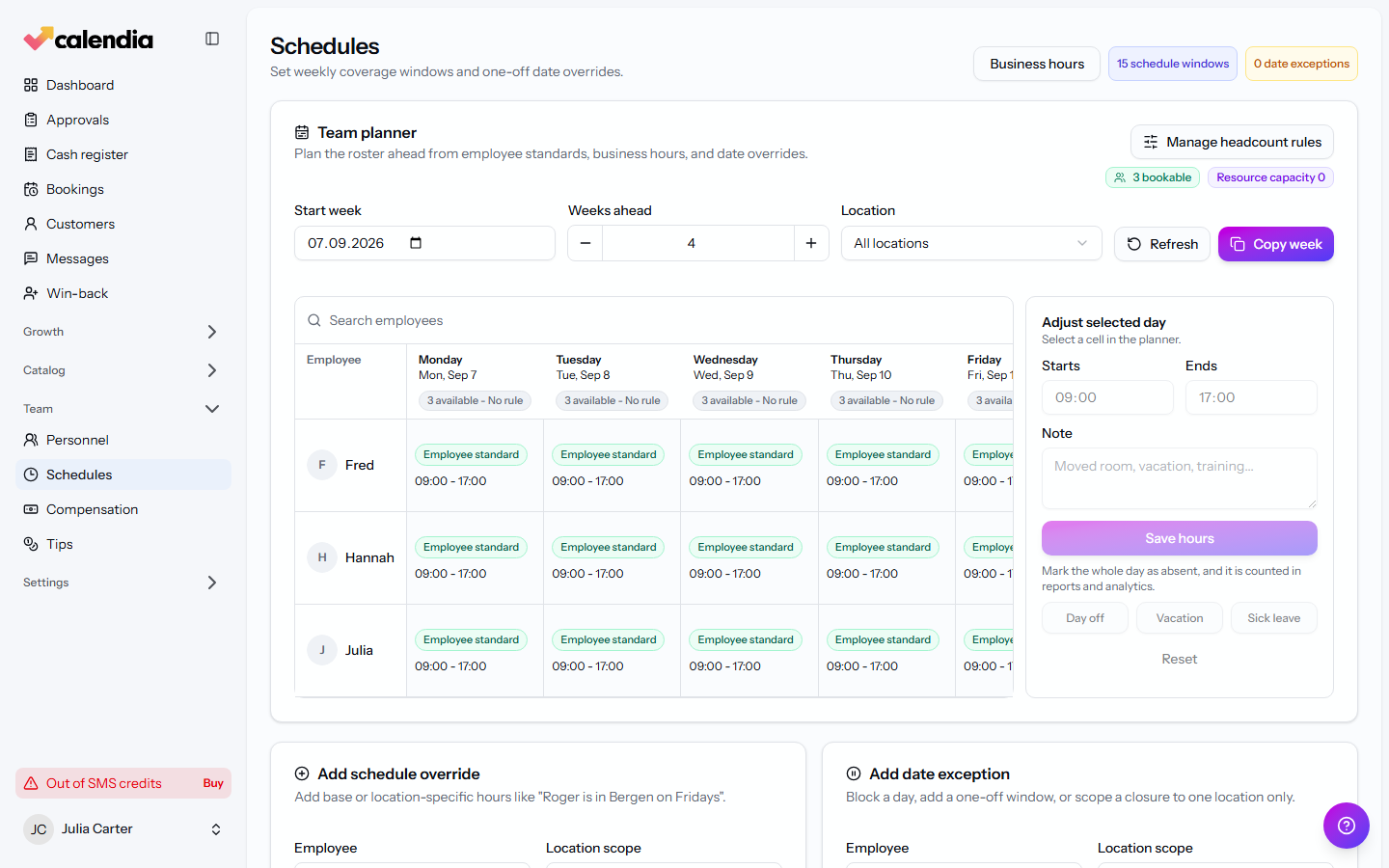The width and height of the screenshot is (1389, 868).
Task: Open Tips page
Action: tap(123, 544)
